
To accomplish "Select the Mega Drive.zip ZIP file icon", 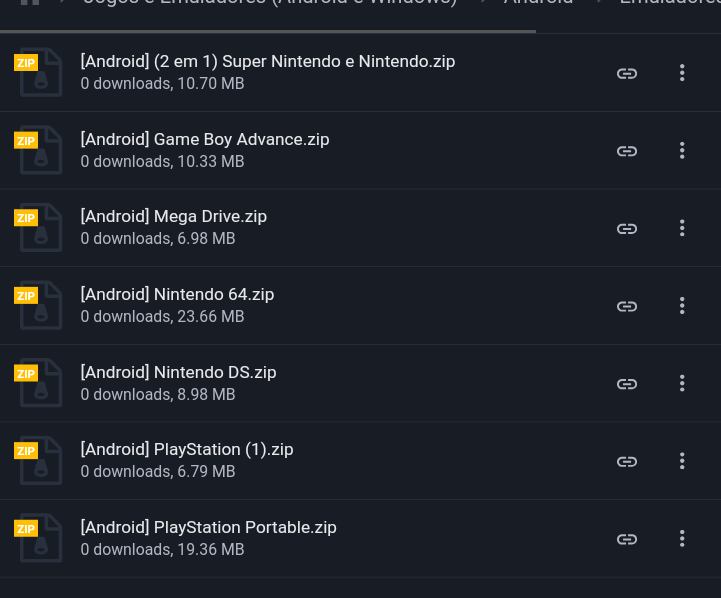I will click(38, 228).
